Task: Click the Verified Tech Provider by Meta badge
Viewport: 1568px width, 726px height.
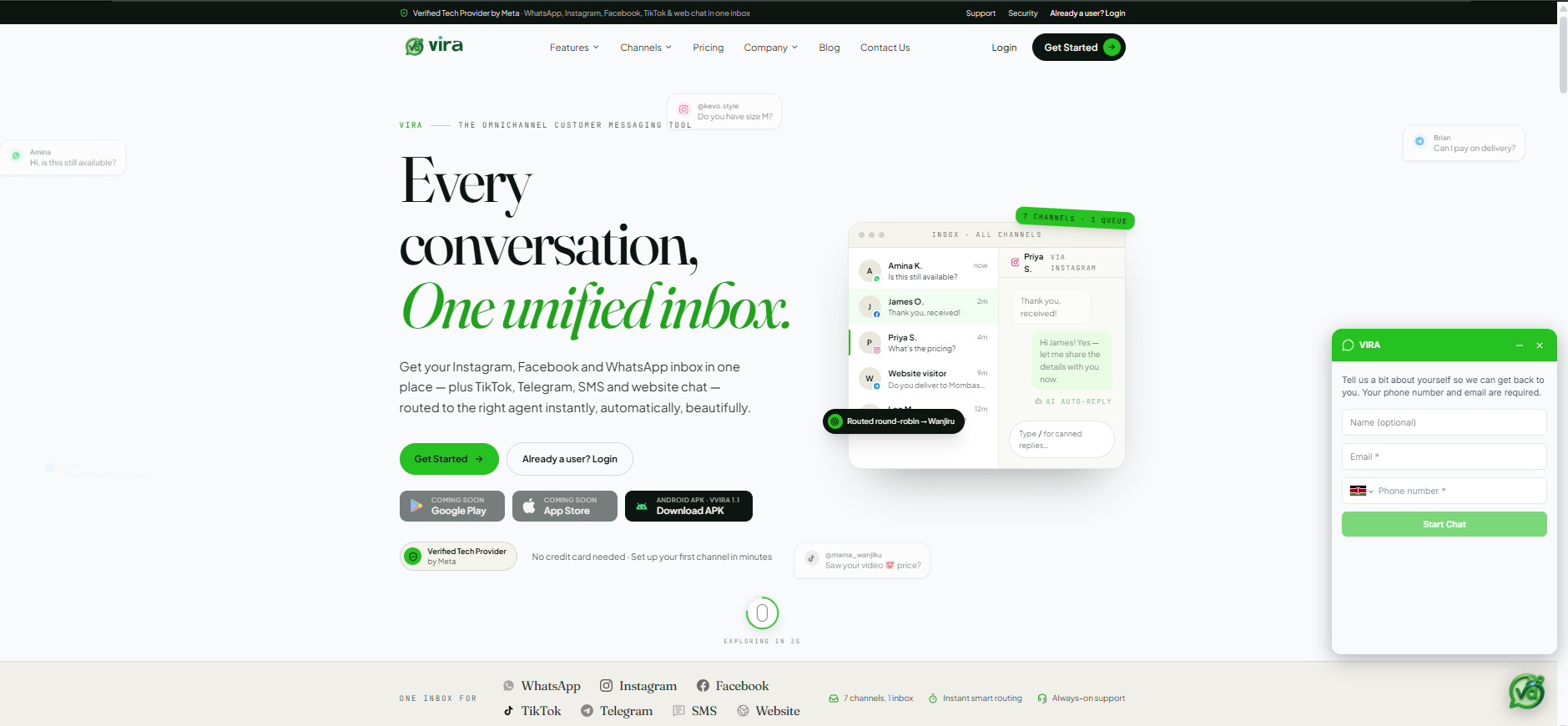Action: pos(458,557)
